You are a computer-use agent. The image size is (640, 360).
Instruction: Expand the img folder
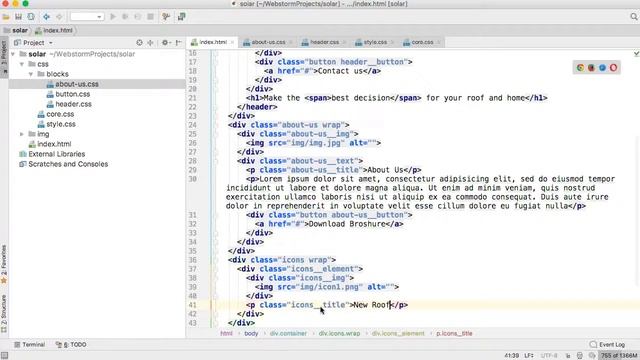coord(22,134)
